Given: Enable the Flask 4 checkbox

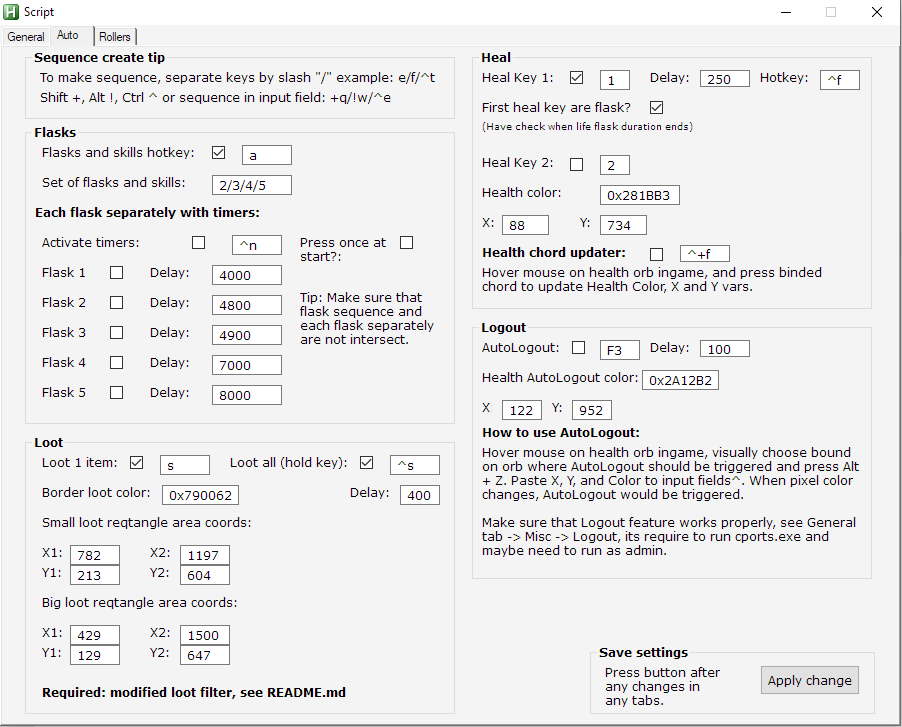Looking at the screenshot, I should click(x=117, y=362).
